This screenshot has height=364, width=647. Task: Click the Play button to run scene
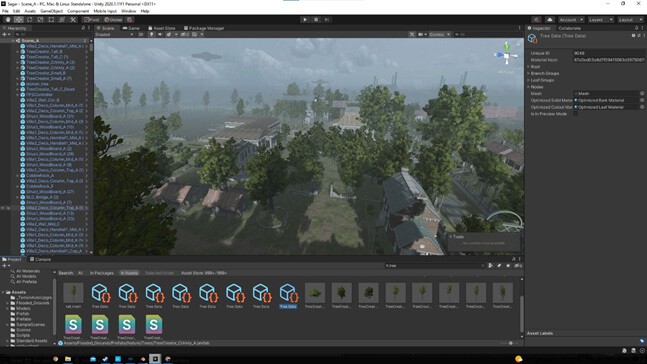[305, 19]
